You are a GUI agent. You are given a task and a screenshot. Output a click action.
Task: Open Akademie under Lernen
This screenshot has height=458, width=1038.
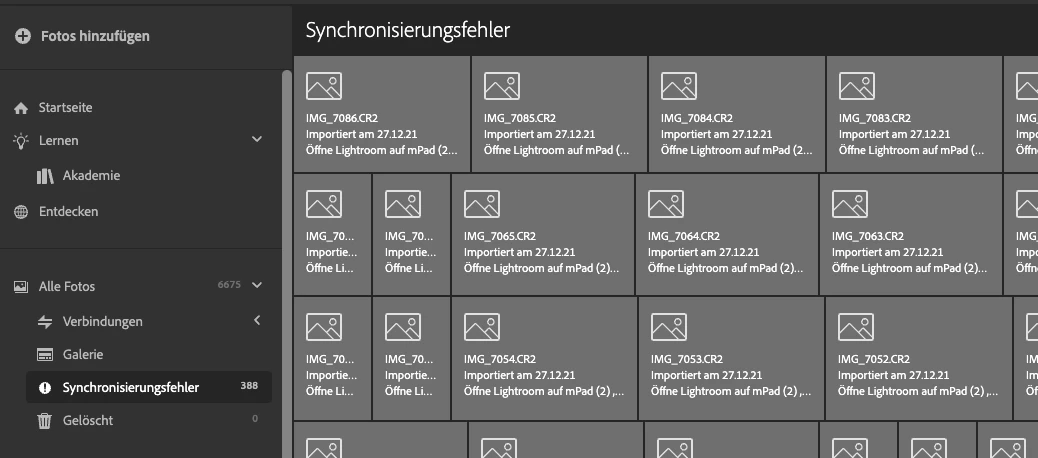(x=91, y=175)
